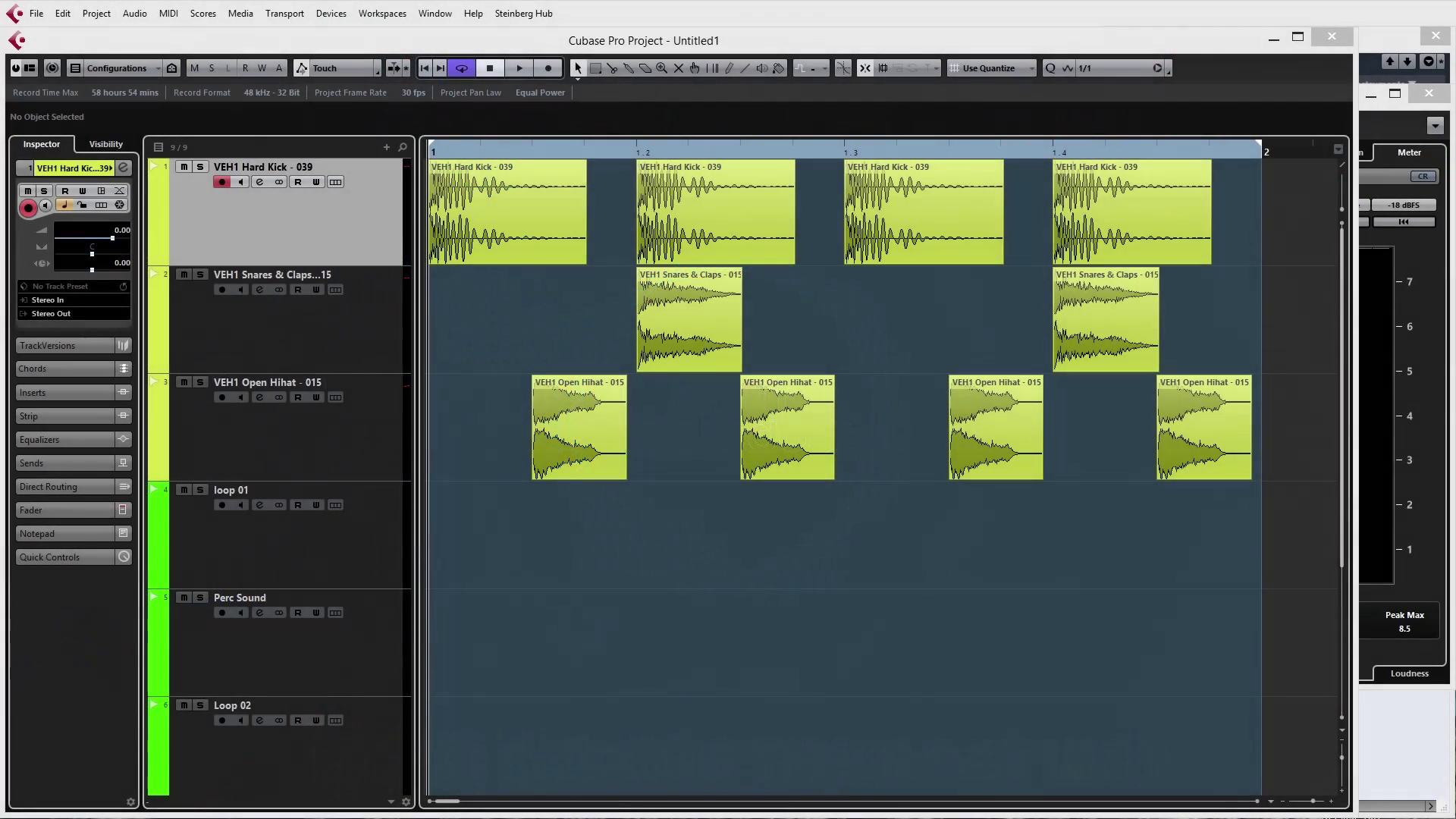Mute the loop 01 track
Screen dimensions: 1456x819
tap(184, 490)
